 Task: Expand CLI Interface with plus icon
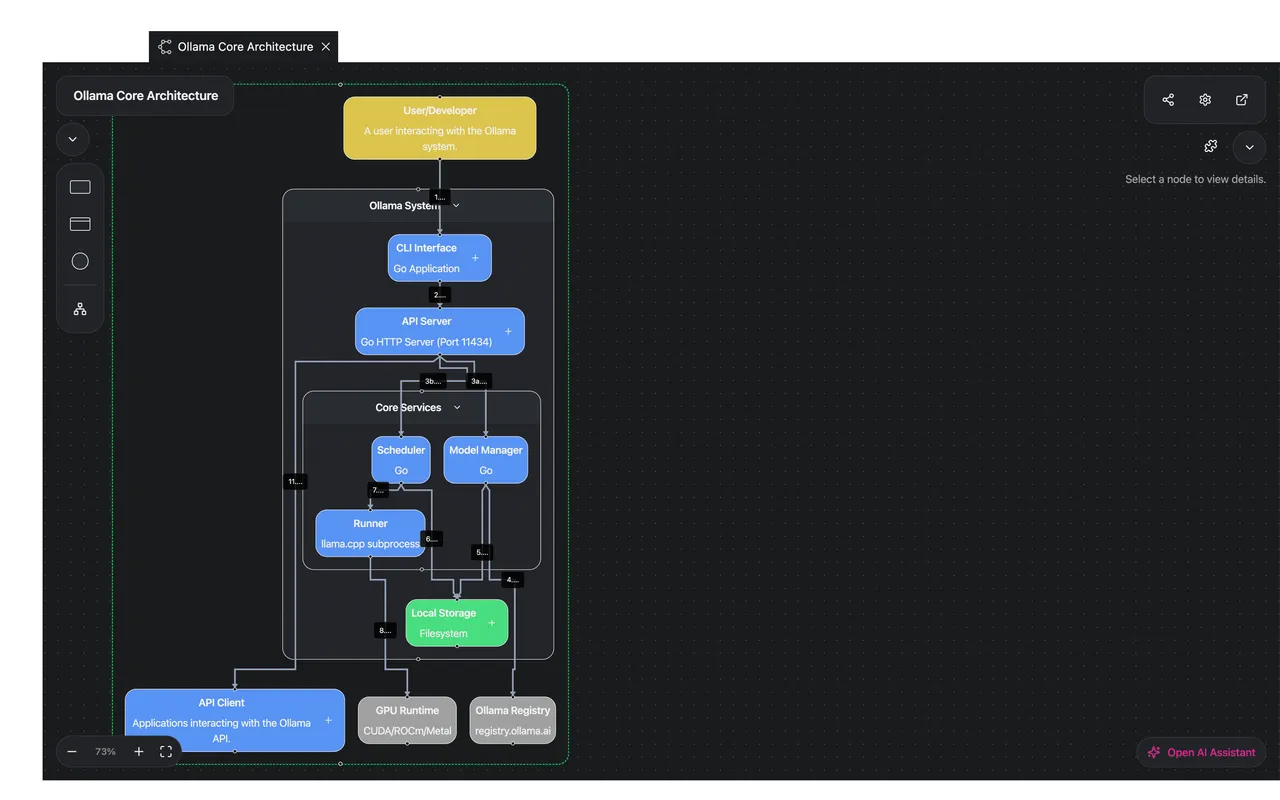click(475, 258)
